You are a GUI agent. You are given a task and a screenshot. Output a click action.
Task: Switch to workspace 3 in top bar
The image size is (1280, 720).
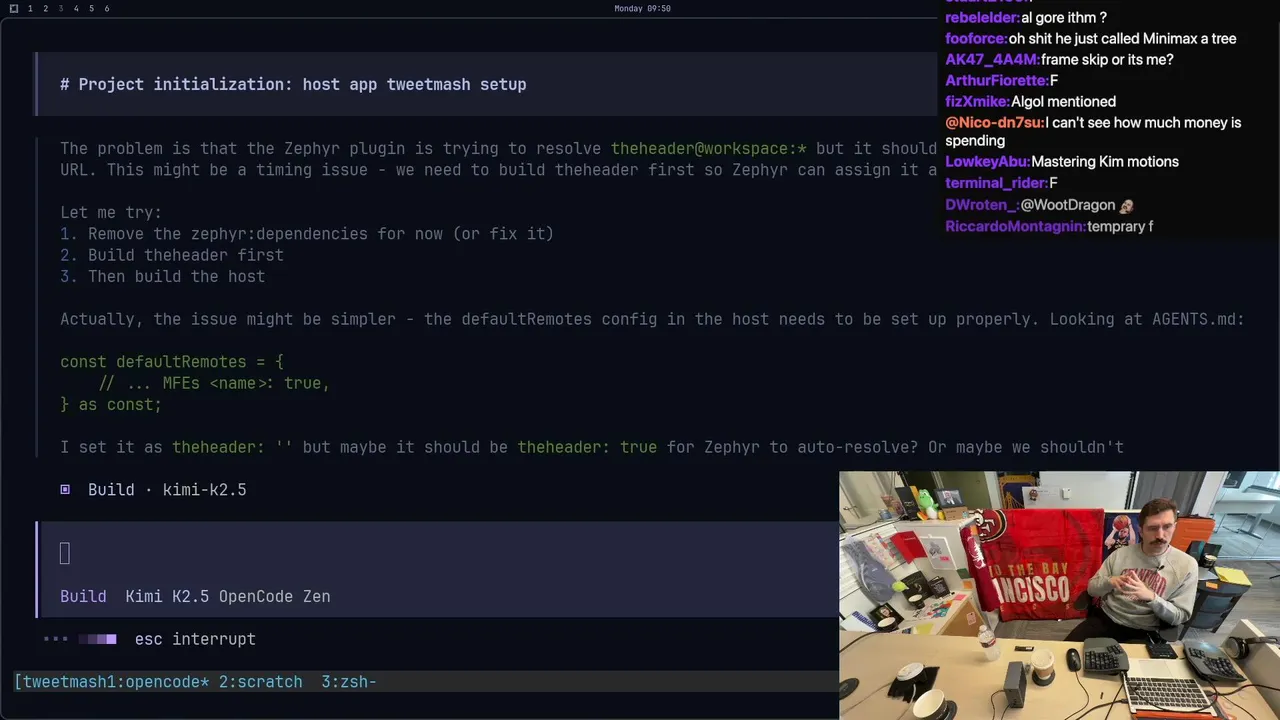point(60,8)
